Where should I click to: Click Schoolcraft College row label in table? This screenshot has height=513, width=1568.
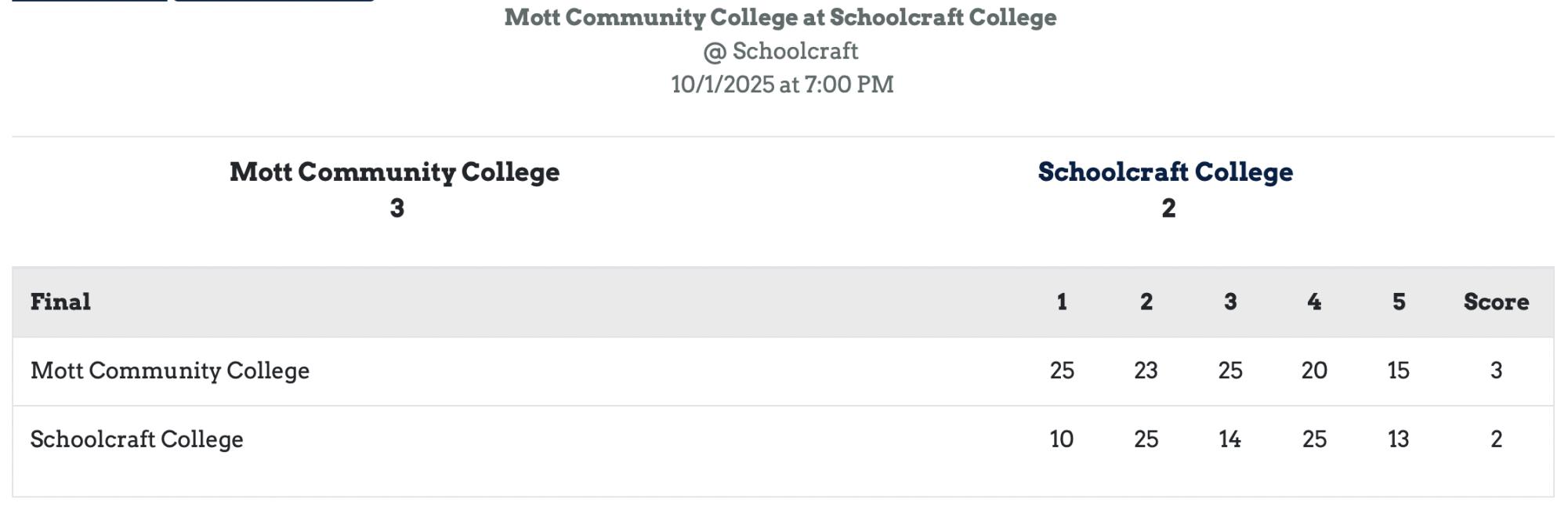[x=137, y=439]
